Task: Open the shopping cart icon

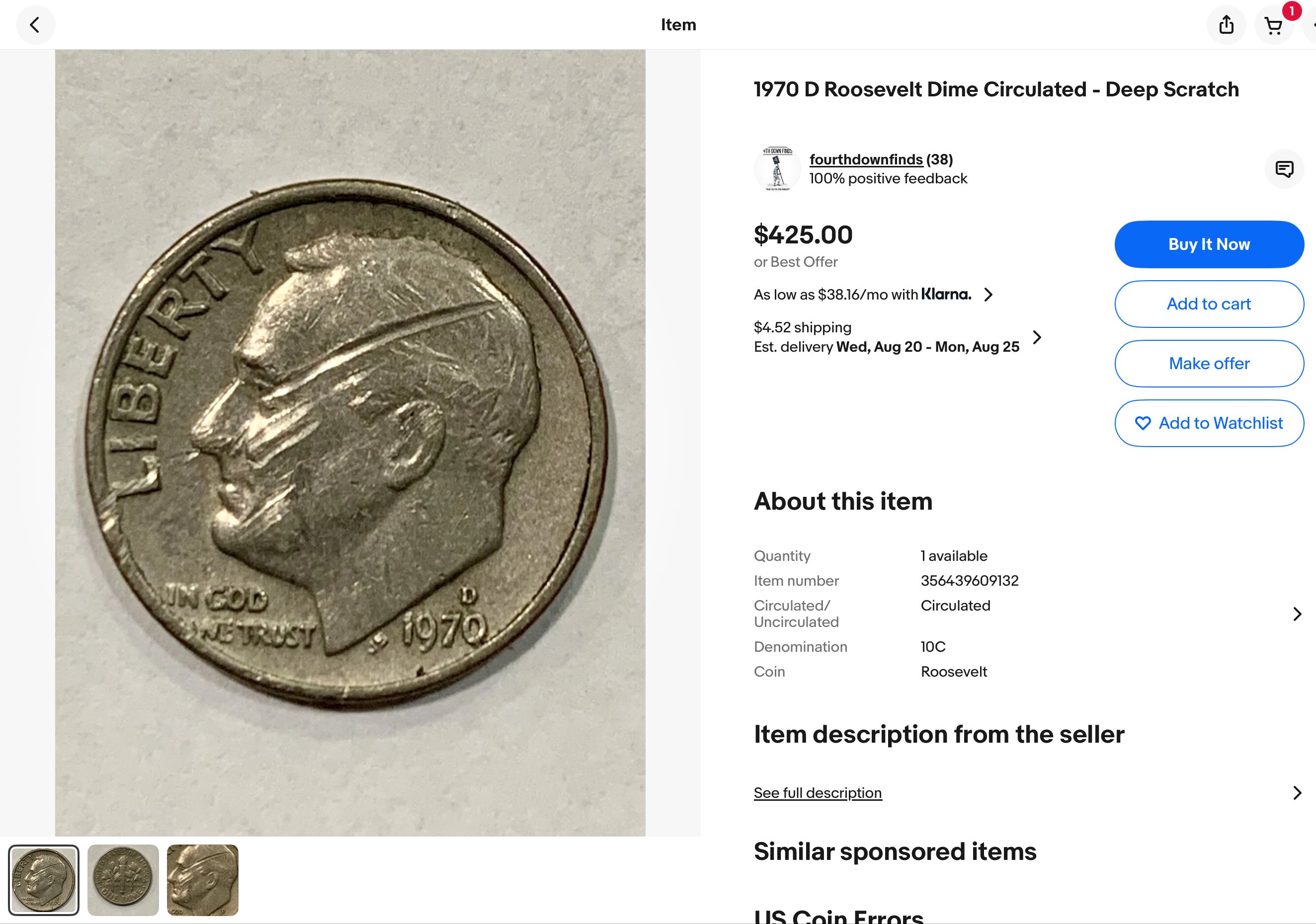Action: (1273, 26)
